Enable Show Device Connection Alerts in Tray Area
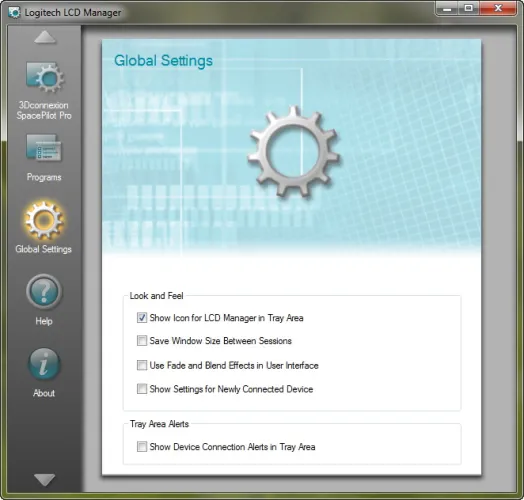This screenshot has height=500, width=524. [142, 447]
